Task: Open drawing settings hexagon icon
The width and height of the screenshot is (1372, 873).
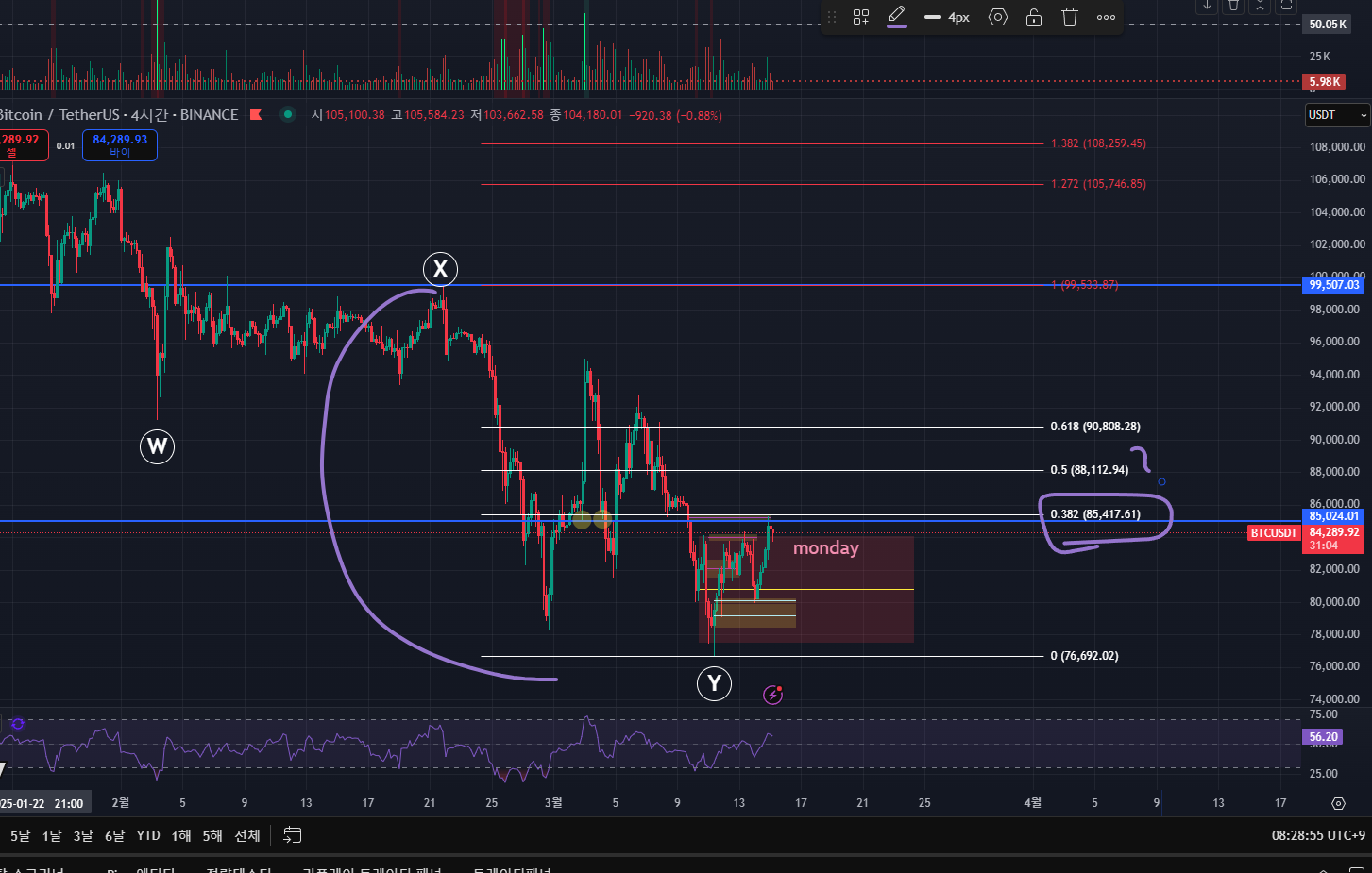Action: pyautogui.click(x=998, y=17)
